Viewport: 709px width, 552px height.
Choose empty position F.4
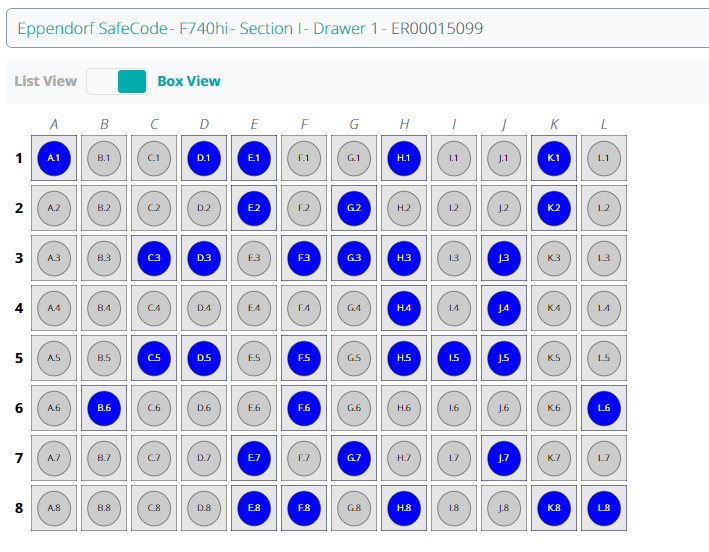[304, 308]
